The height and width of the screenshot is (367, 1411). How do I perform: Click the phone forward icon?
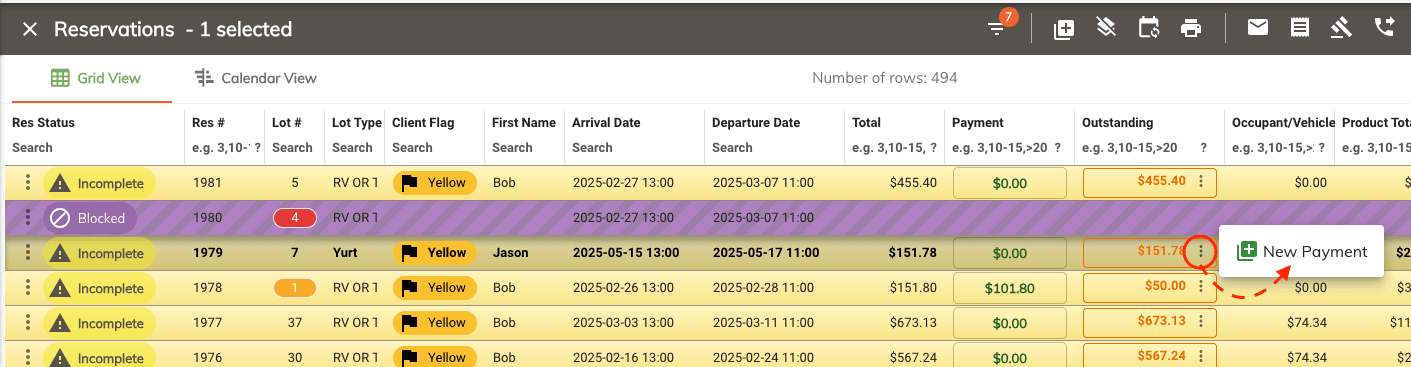tap(1384, 28)
